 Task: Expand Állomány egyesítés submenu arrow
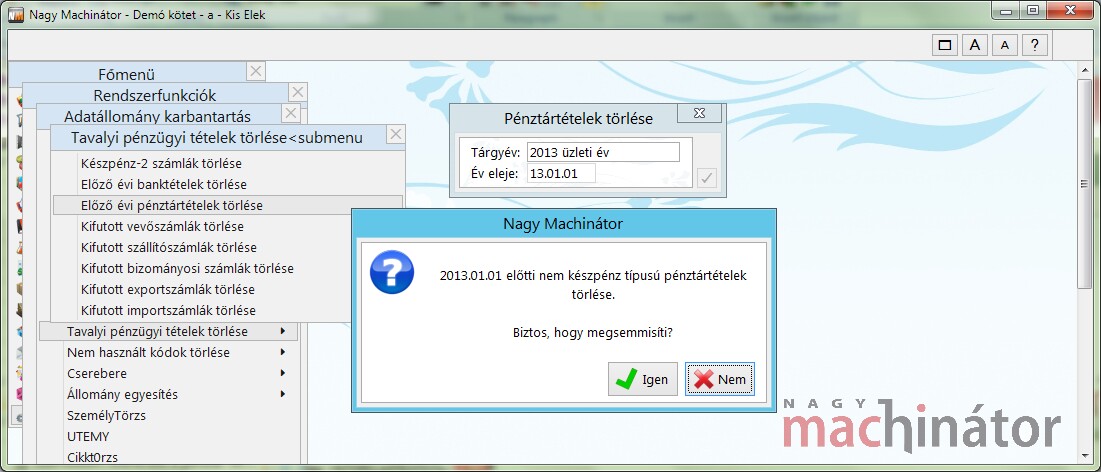[x=283, y=394]
